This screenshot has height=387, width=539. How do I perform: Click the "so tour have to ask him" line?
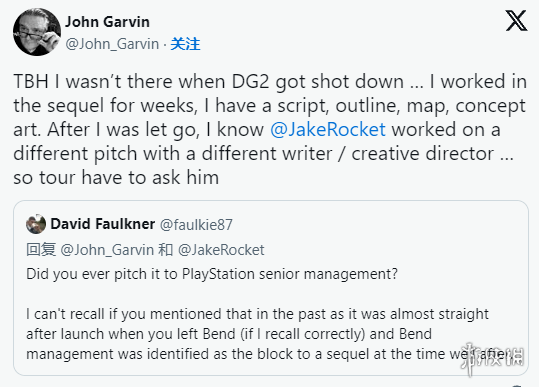pyautogui.click(x=116, y=178)
